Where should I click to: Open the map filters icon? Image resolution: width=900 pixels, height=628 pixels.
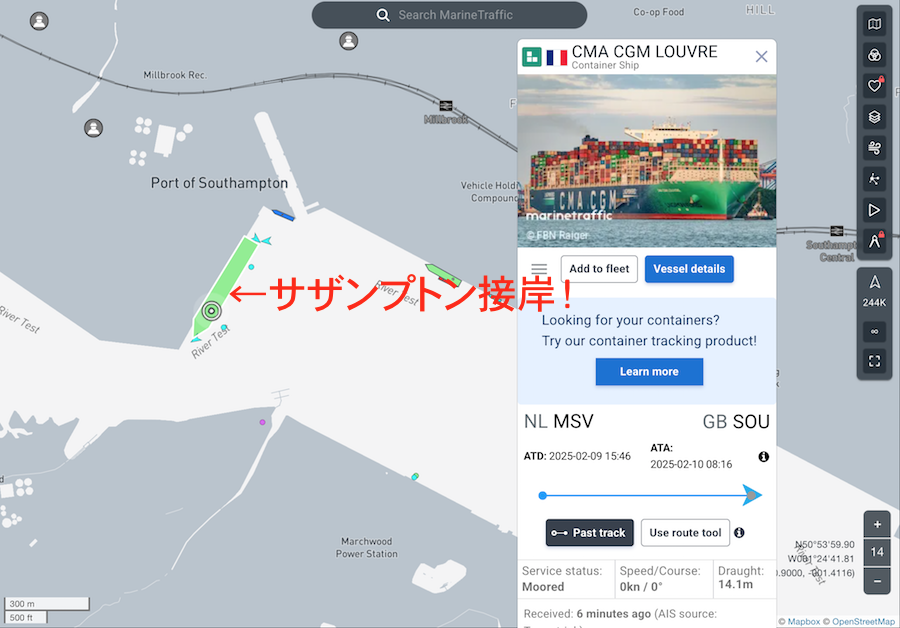tap(874, 55)
